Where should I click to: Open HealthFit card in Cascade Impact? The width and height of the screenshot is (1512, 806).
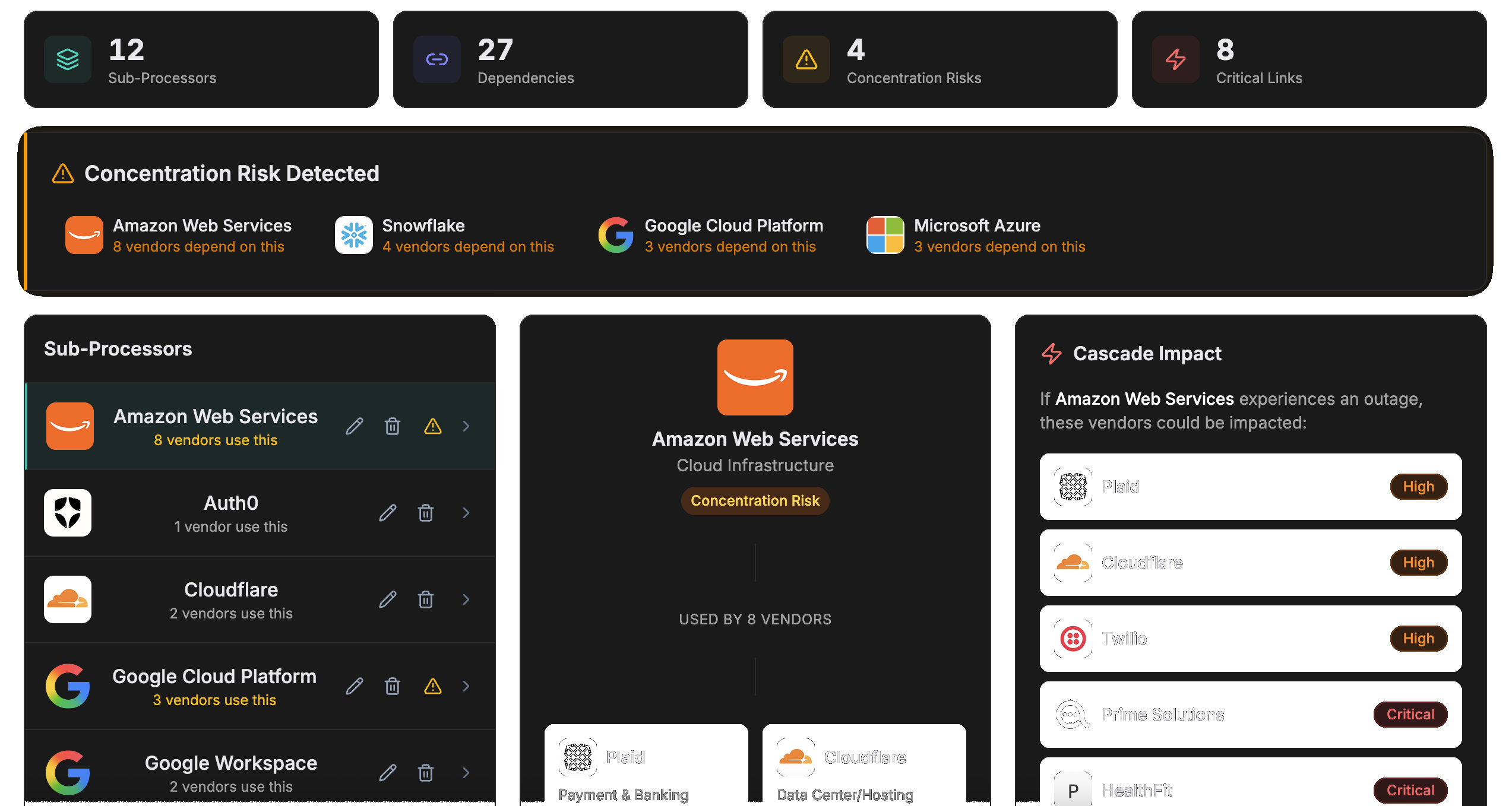pos(1251,782)
